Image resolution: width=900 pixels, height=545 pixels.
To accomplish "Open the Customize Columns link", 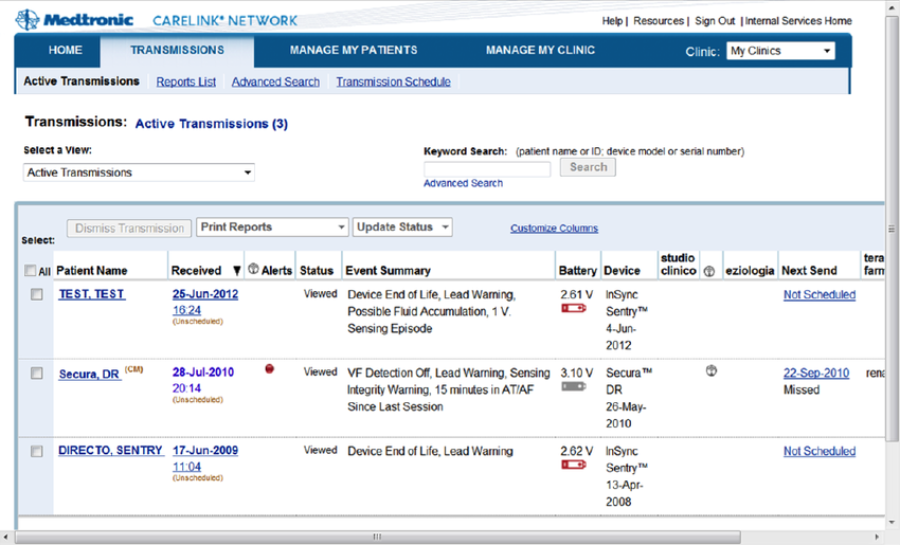I will click(x=554, y=229).
